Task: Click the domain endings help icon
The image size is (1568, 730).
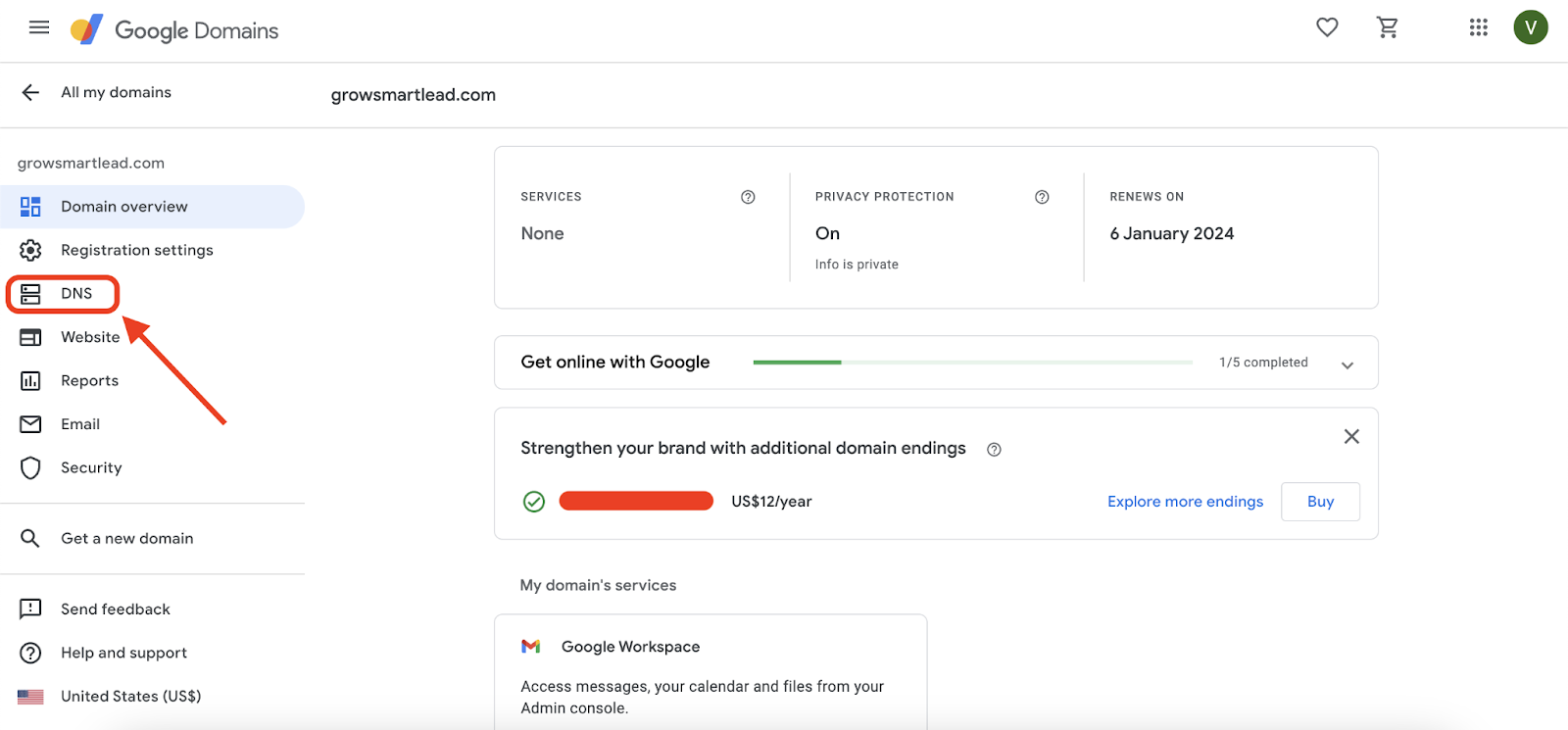Action: pos(994,450)
